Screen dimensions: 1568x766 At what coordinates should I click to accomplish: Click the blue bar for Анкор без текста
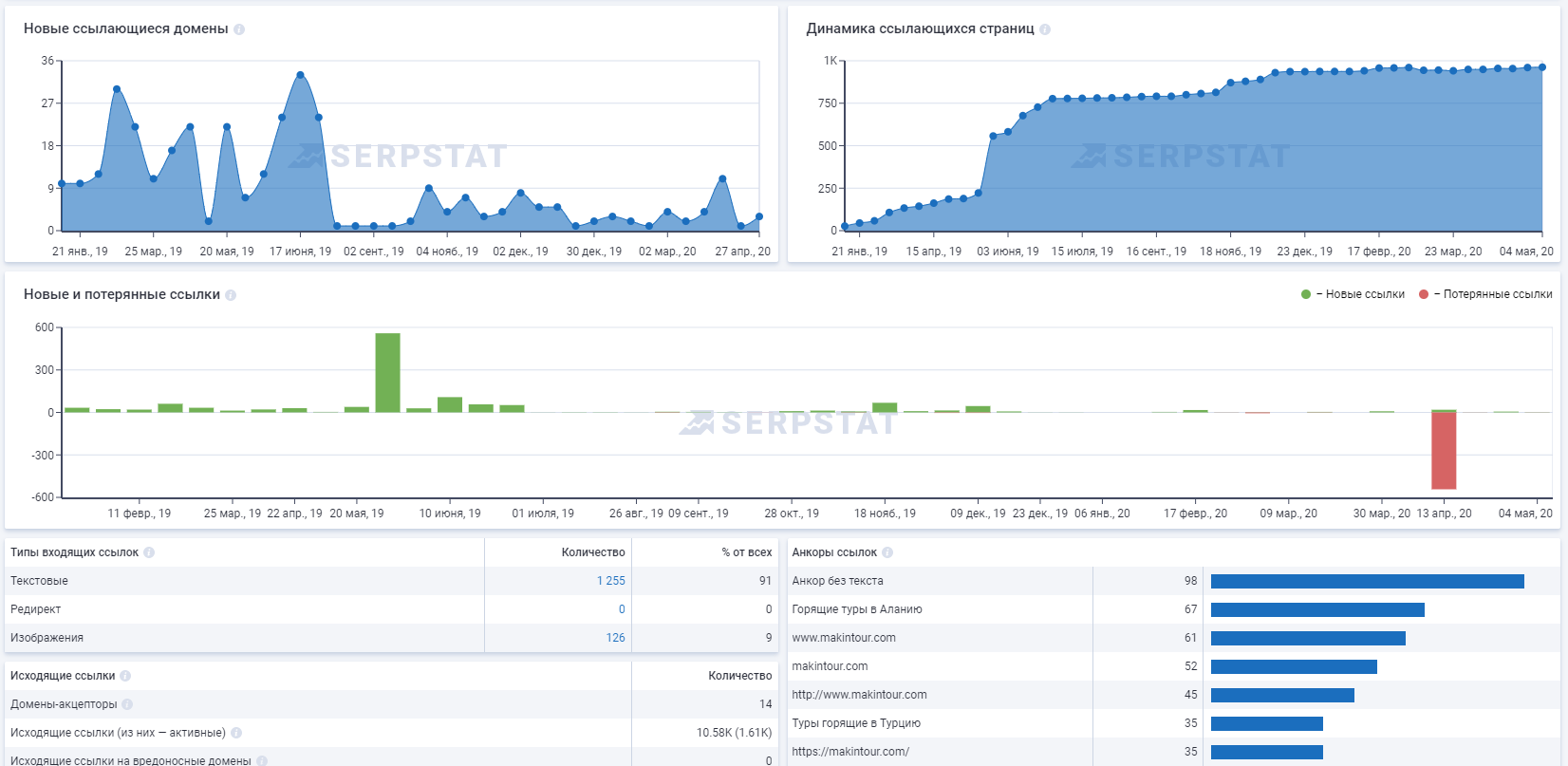[1367, 581]
